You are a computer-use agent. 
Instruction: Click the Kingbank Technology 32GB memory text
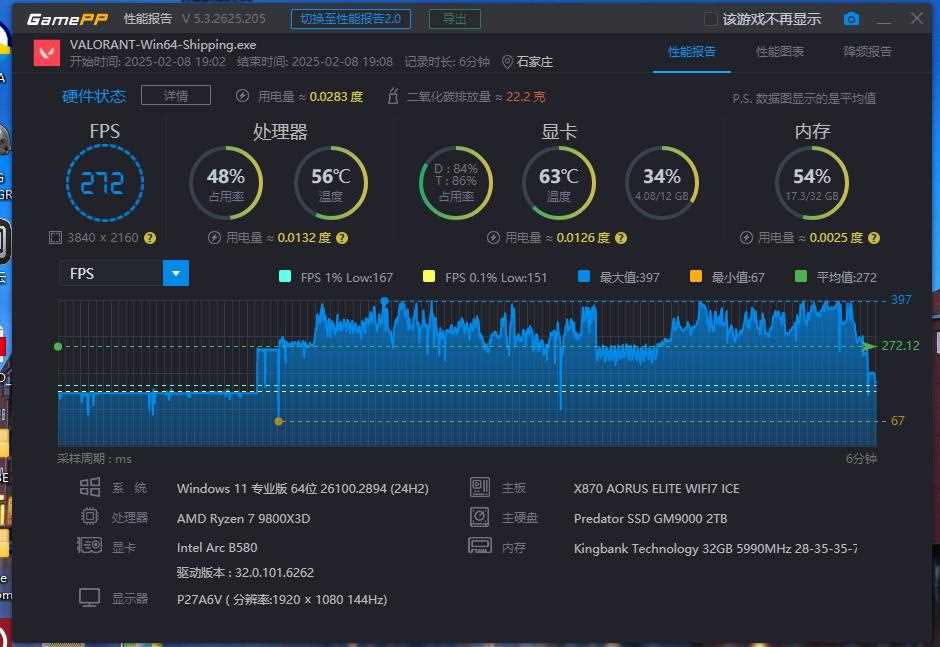pyautogui.click(x=715, y=549)
